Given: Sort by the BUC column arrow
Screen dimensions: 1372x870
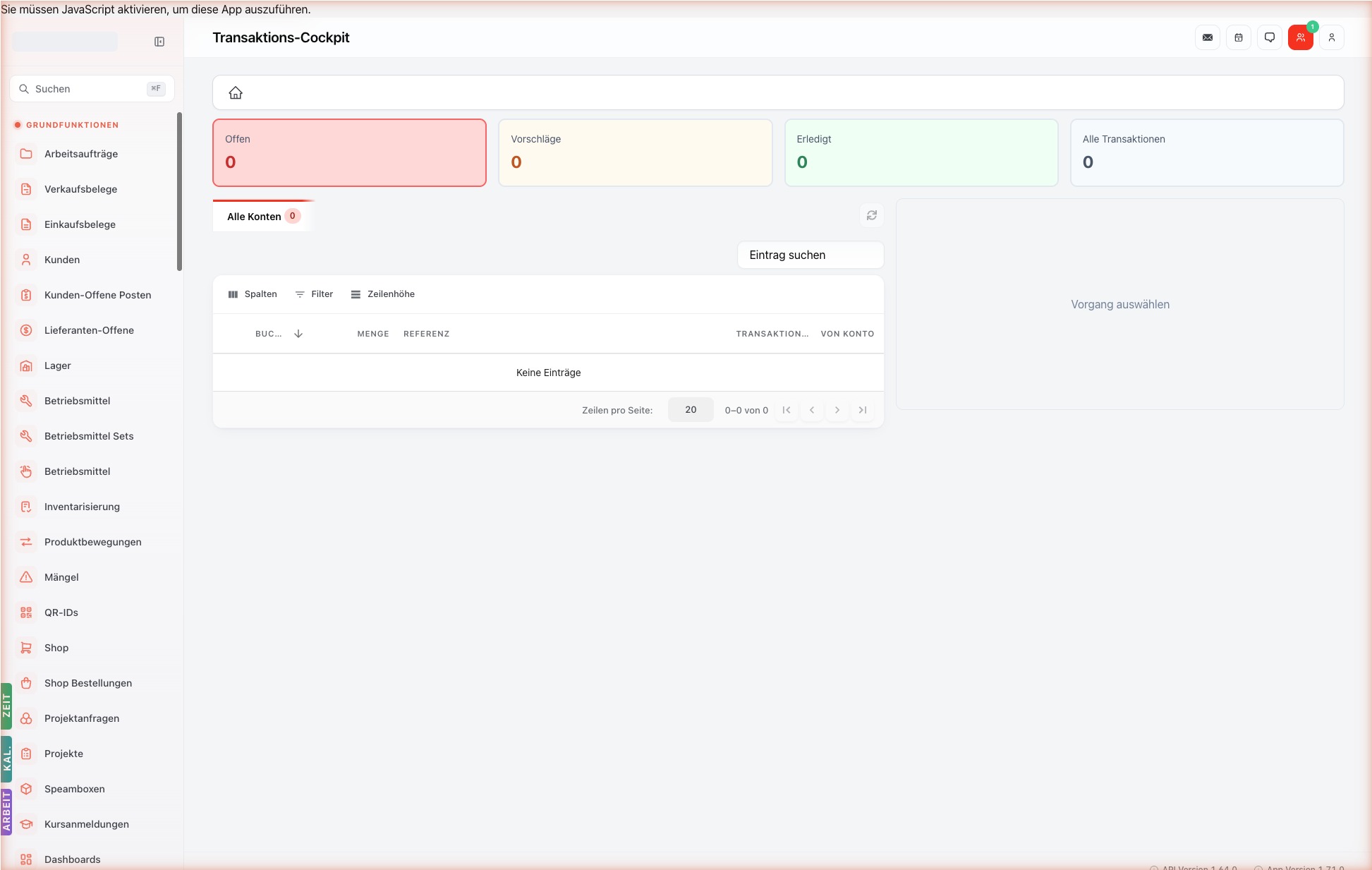Looking at the screenshot, I should [x=298, y=334].
